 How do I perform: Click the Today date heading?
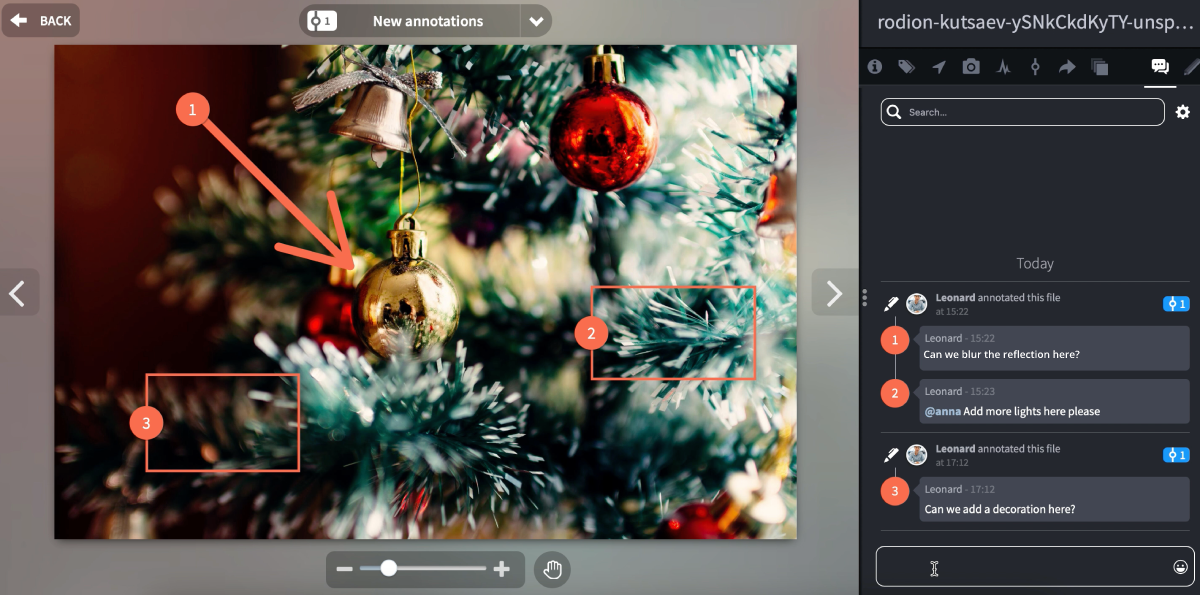tap(1035, 264)
